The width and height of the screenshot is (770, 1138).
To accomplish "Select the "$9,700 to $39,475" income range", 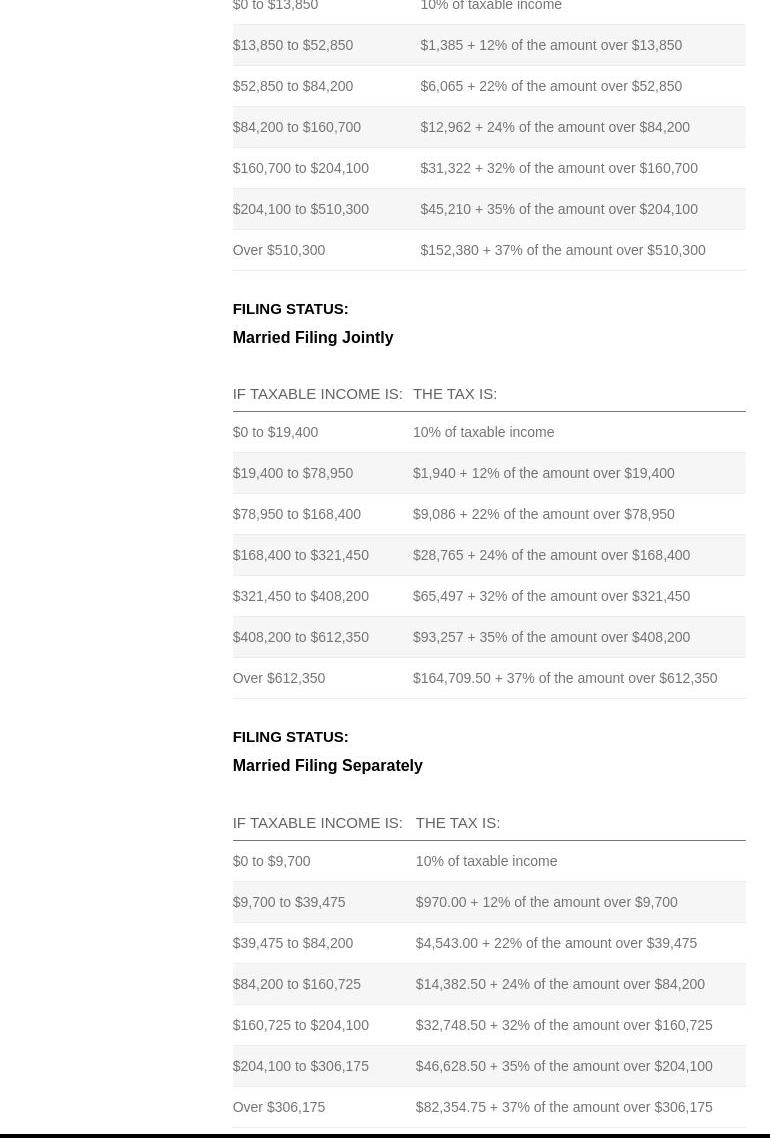I will pyautogui.click(x=288, y=902).
